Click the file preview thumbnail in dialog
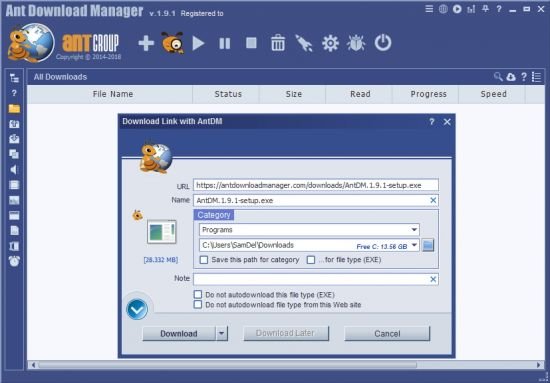 point(161,232)
